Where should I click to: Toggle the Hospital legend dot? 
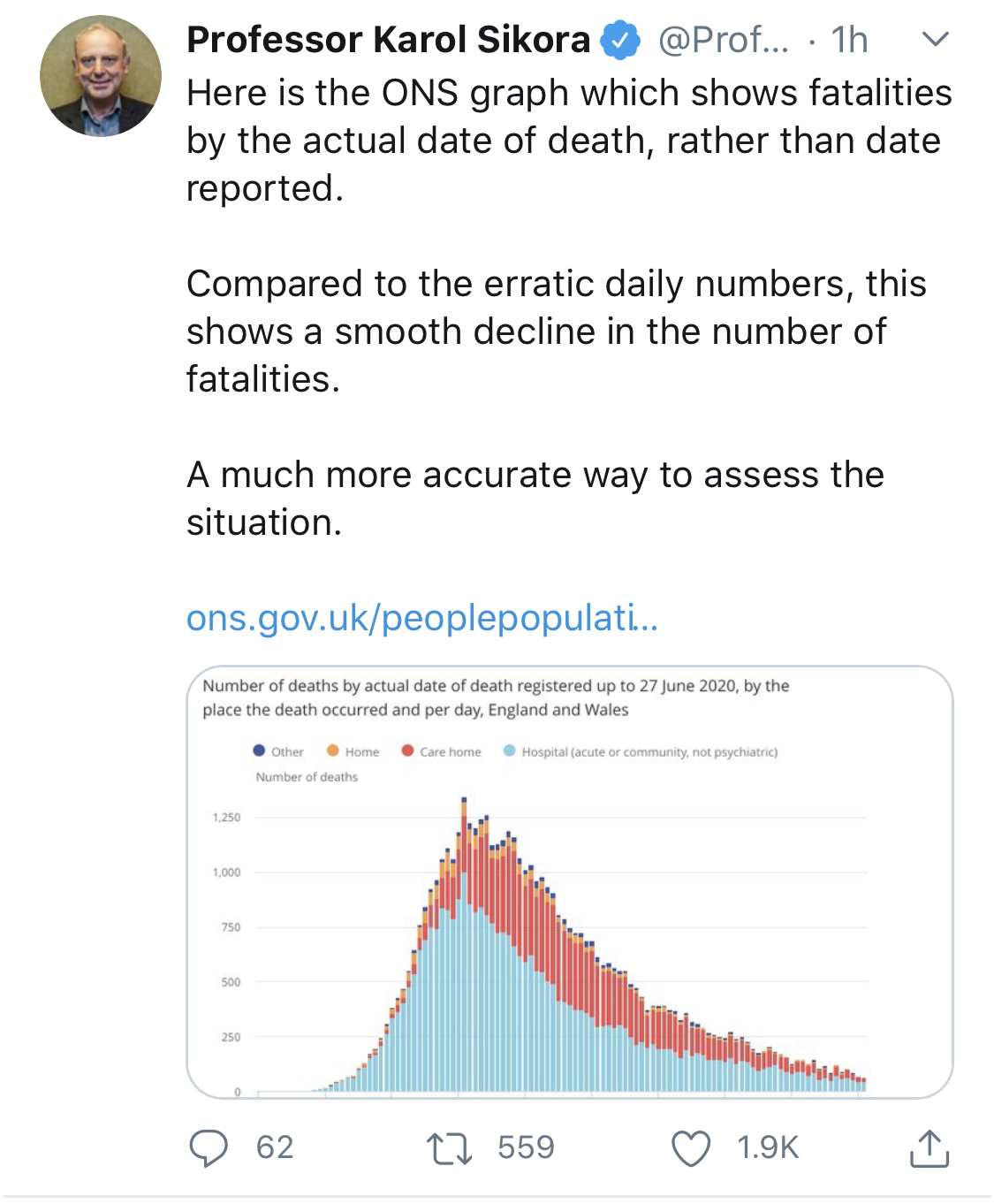click(509, 751)
